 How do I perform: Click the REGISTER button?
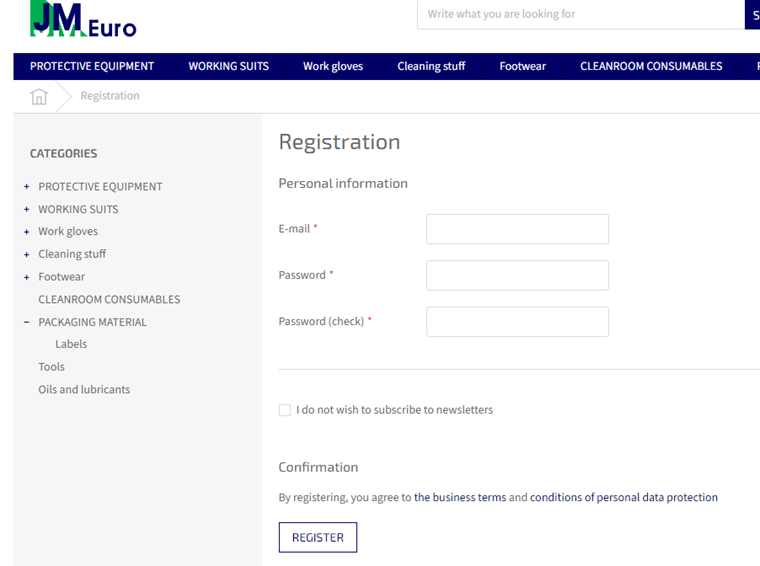(x=318, y=537)
